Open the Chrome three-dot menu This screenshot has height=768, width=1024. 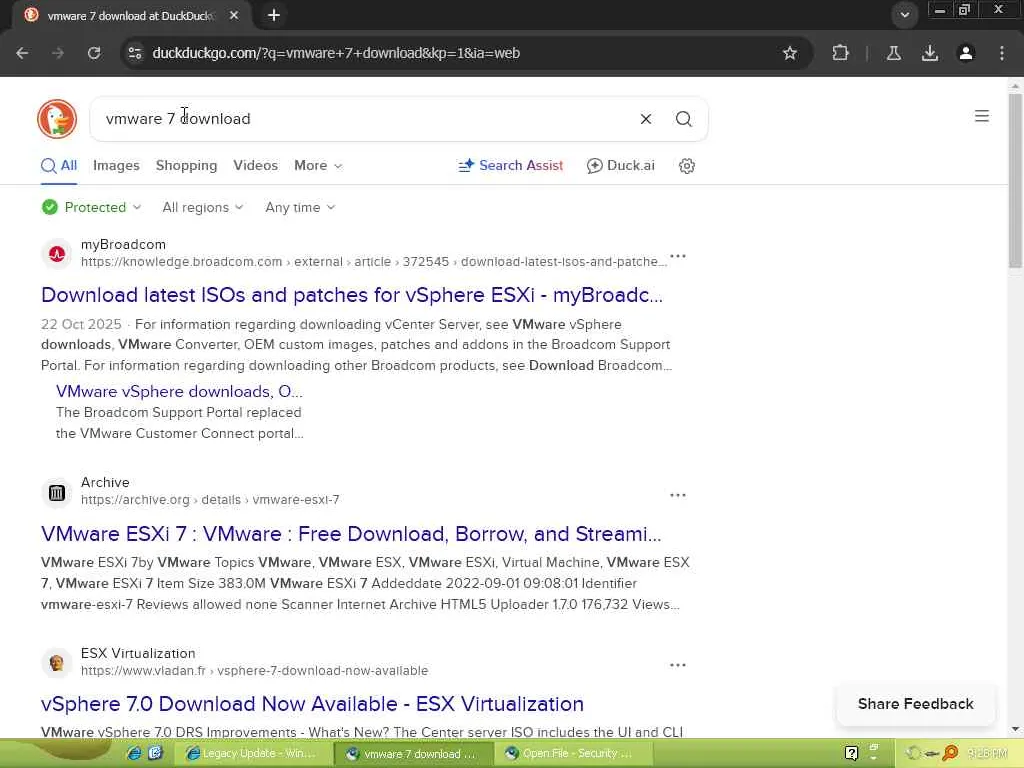[x=1002, y=53]
